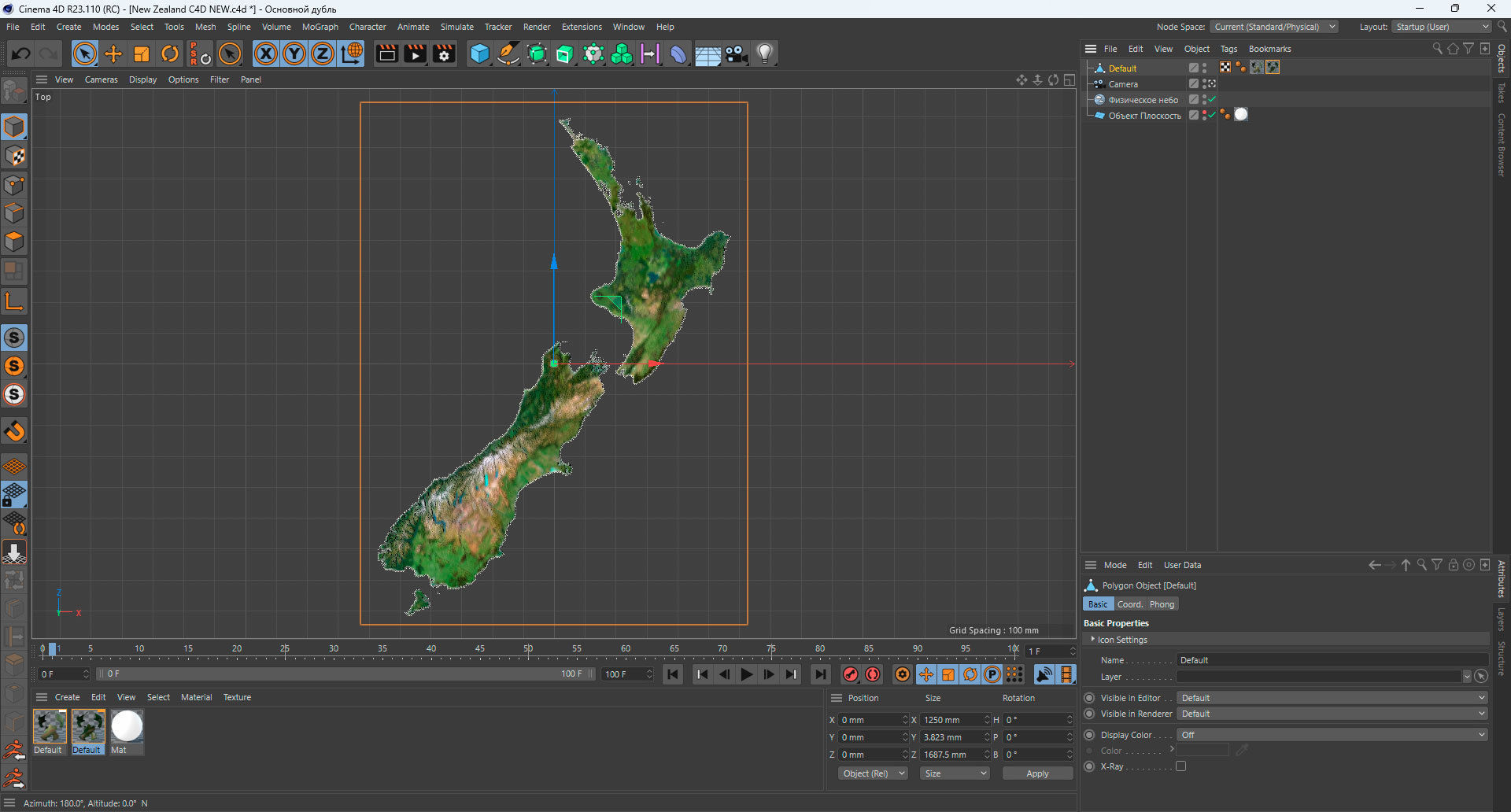Screen dimensions: 1511x812
Task: Click timeline marker at frame 50
Action: point(528,649)
